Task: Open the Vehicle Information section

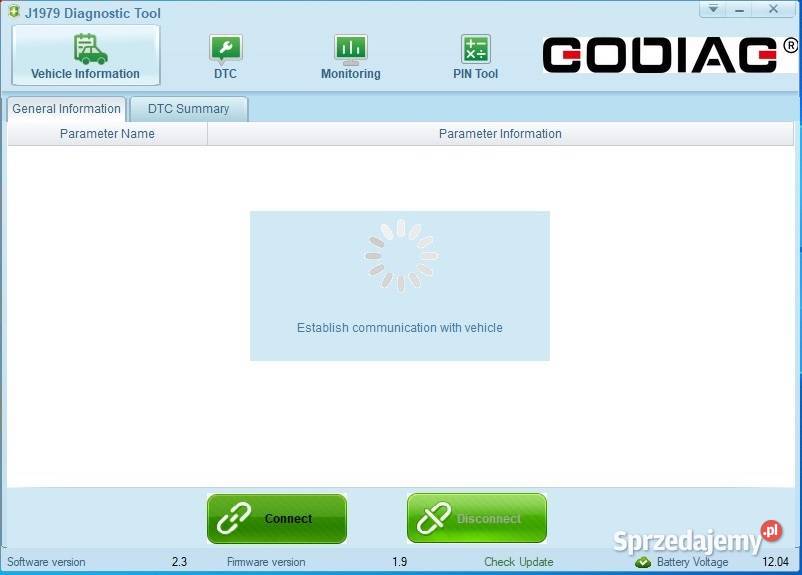Action: click(x=85, y=56)
